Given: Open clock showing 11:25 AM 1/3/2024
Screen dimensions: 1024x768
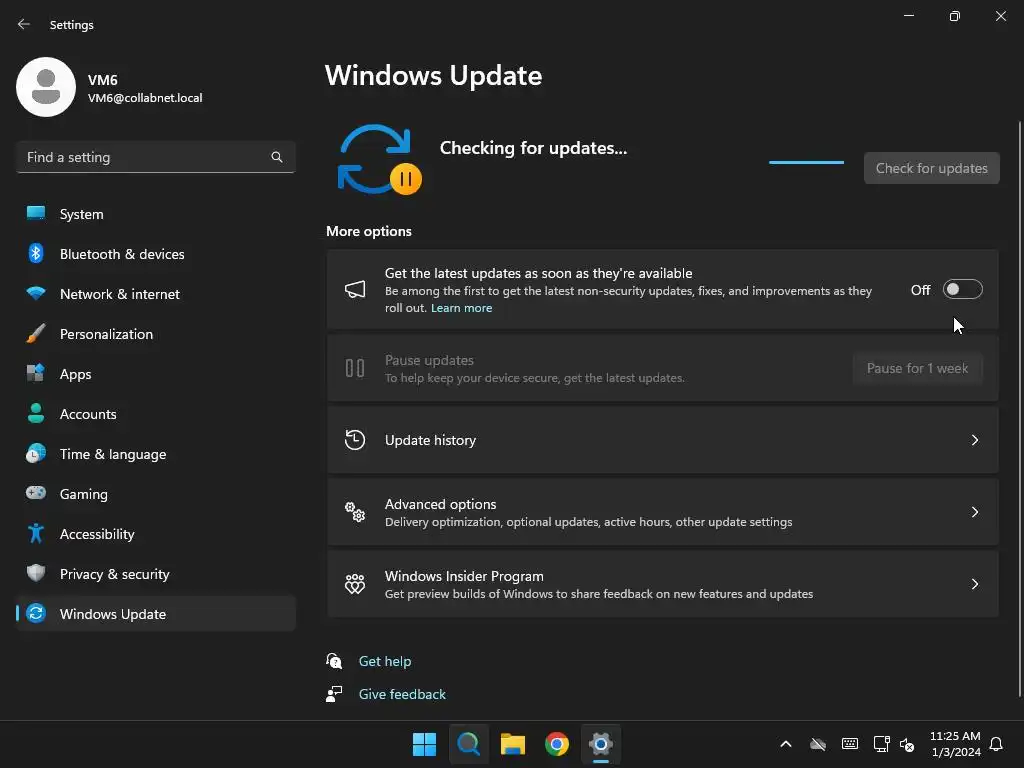Looking at the screenshot, I should pos(955,744).
